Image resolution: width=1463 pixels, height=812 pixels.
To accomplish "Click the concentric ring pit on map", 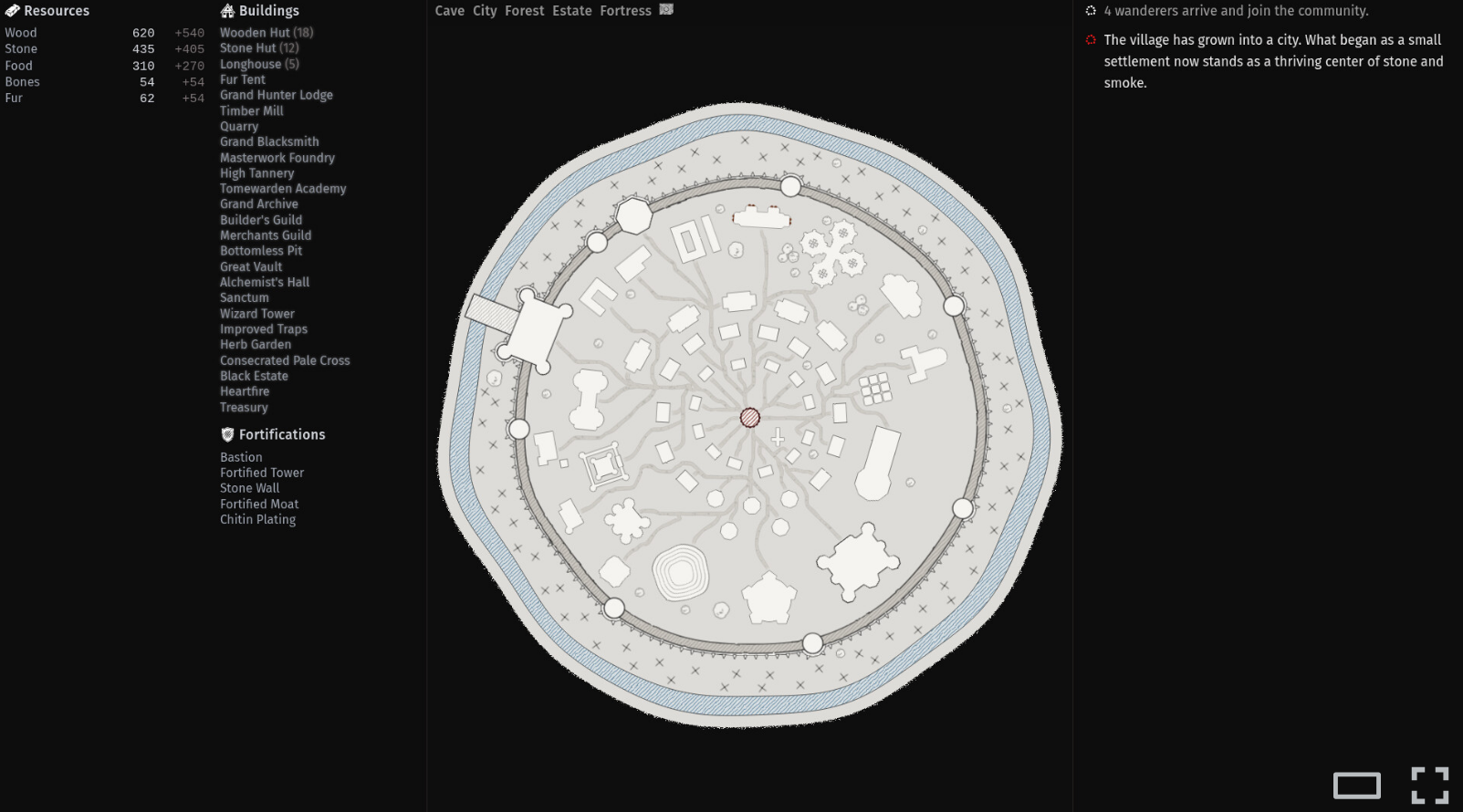I will (x=680, y=572).
